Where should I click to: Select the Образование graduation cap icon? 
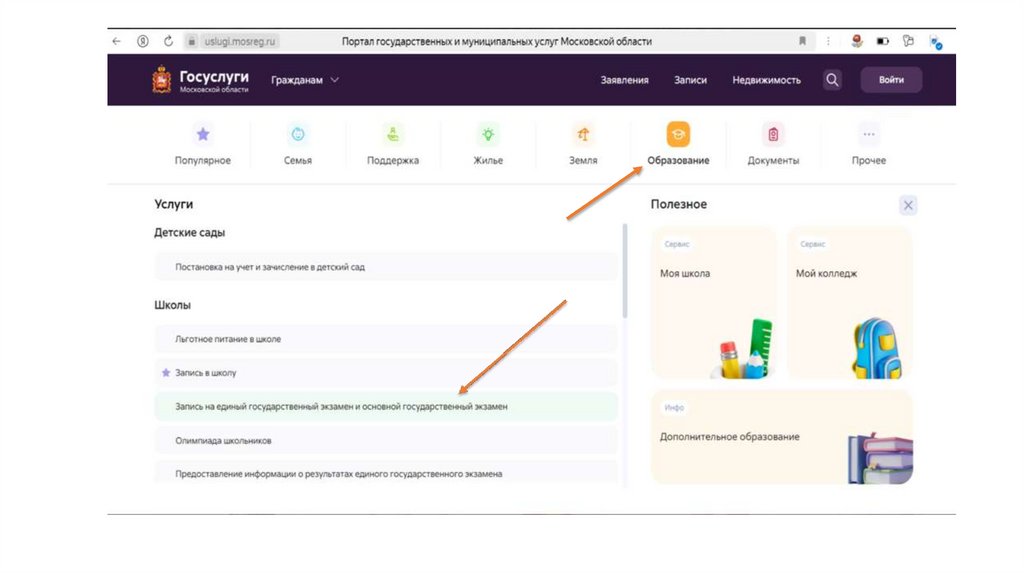tap(678, 135)
